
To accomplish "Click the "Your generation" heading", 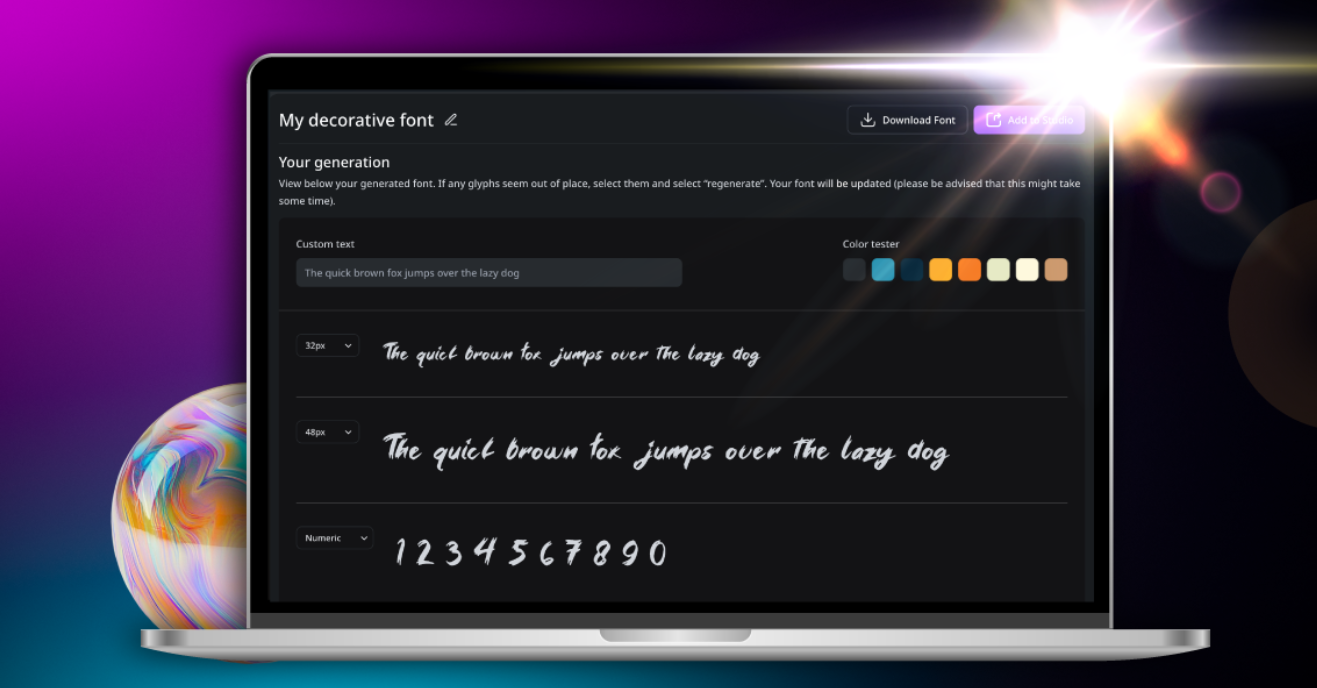I will pos(334,162).
